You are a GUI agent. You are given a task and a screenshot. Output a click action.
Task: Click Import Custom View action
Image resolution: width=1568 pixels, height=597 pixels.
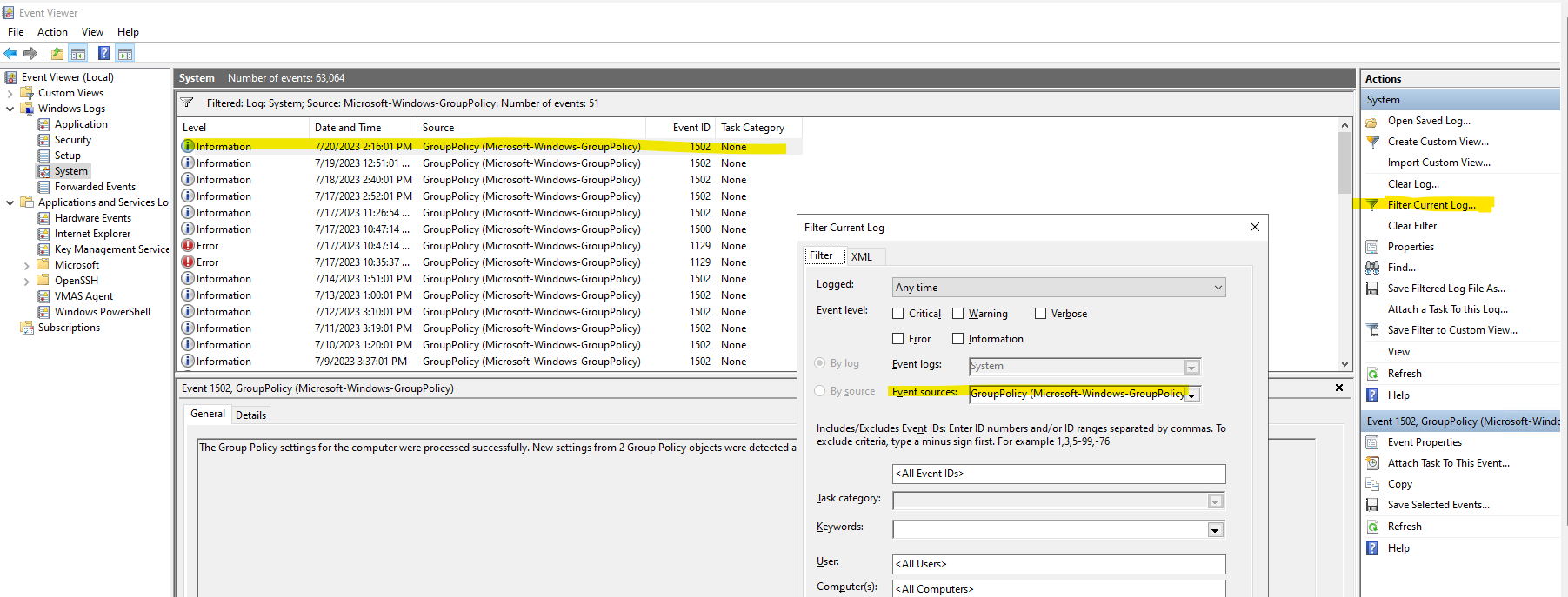(1439, 163)
